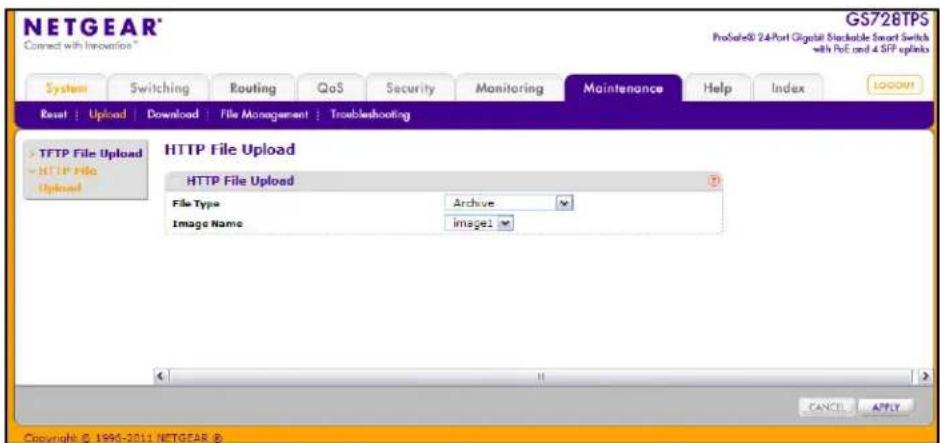Open the Upload submenu

[x=107, y=114]
